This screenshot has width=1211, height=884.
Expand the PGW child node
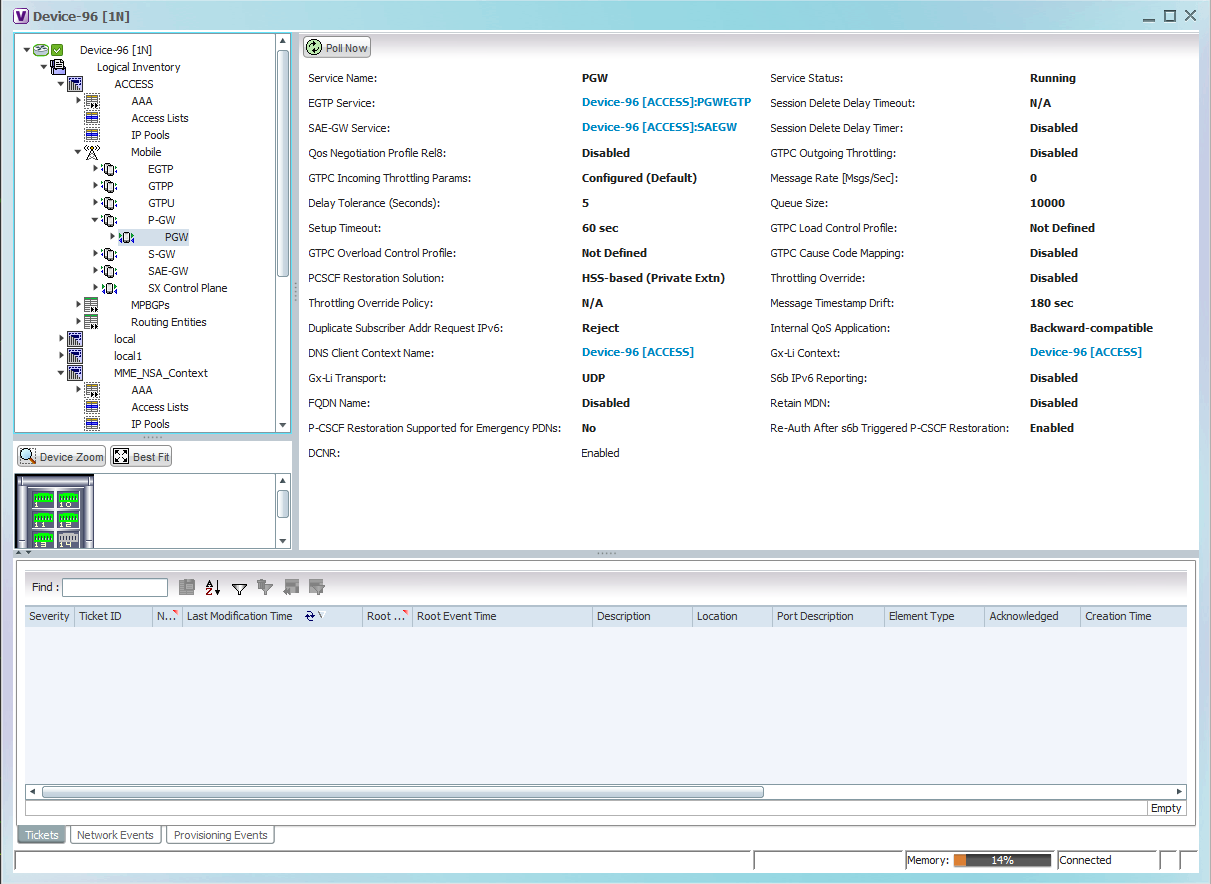point(112,237)
